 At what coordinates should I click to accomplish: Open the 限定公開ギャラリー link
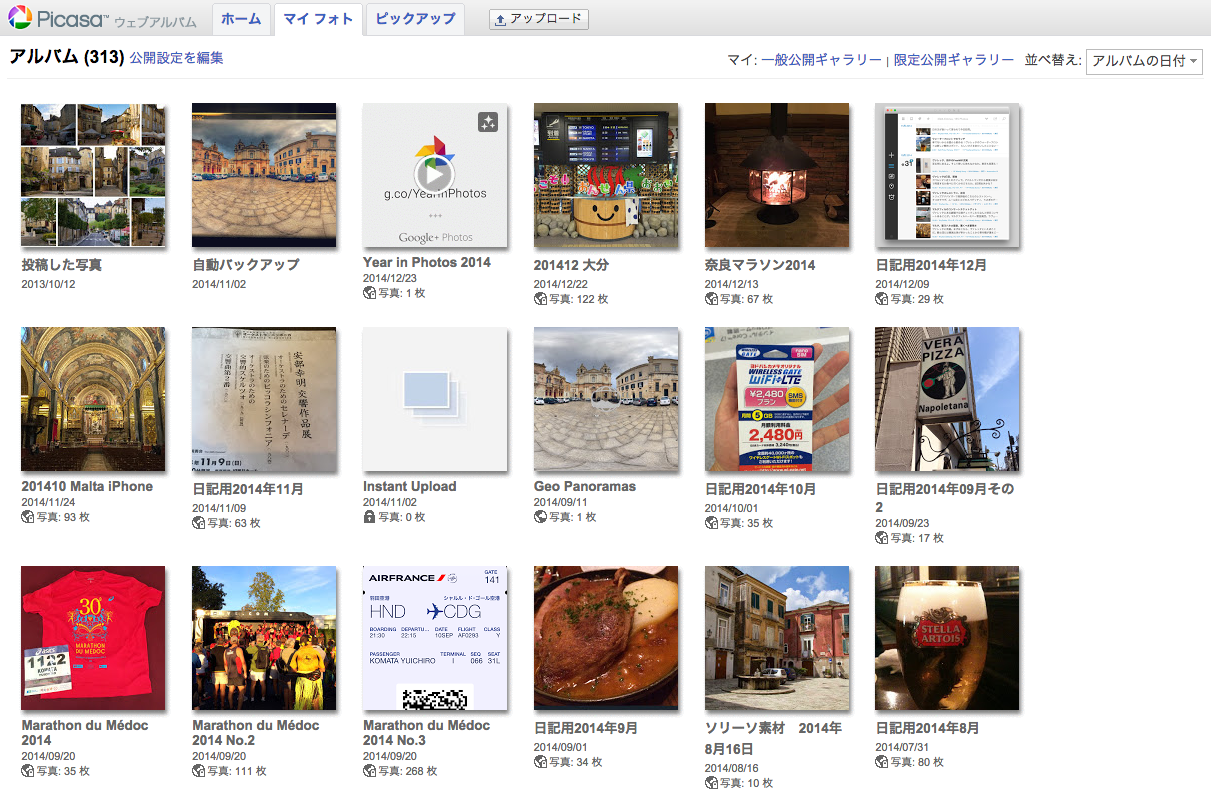(x=954, y=61)
